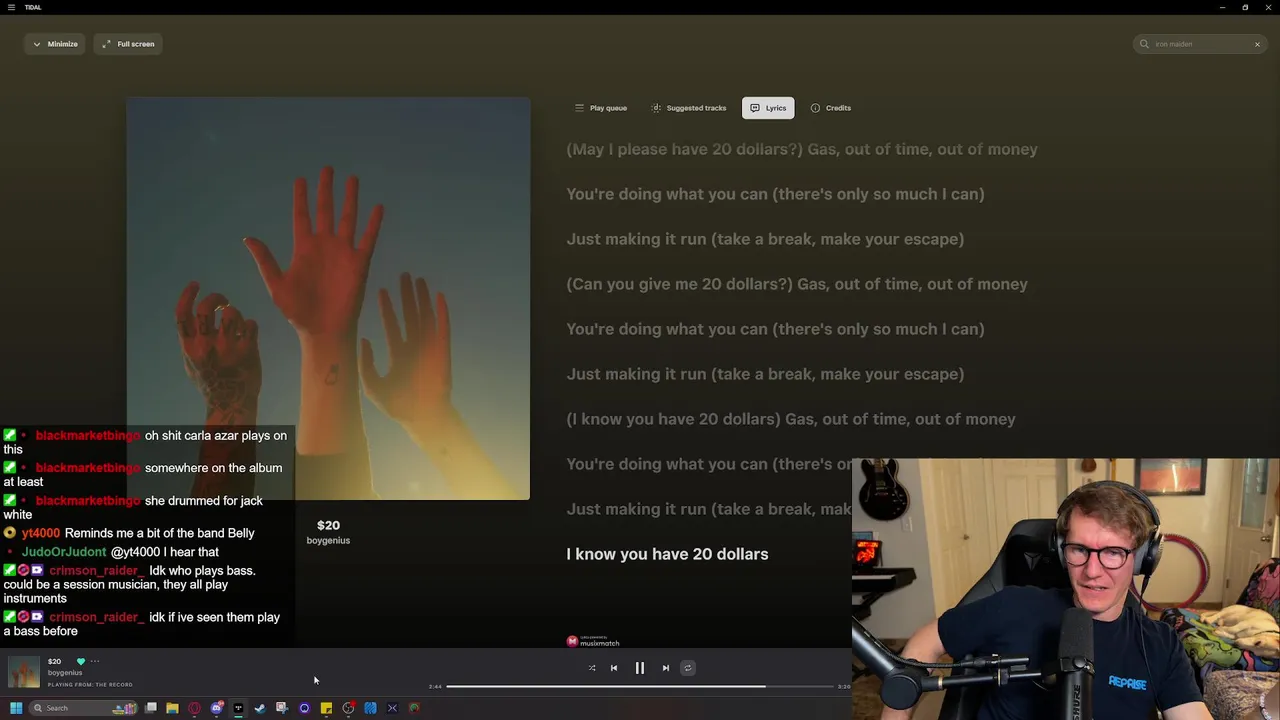The height and width of the screenshot is (720, 1280).
Task: Toggle repeat mode in player bar
Action: pyautogui.click(x=688, y=668)
